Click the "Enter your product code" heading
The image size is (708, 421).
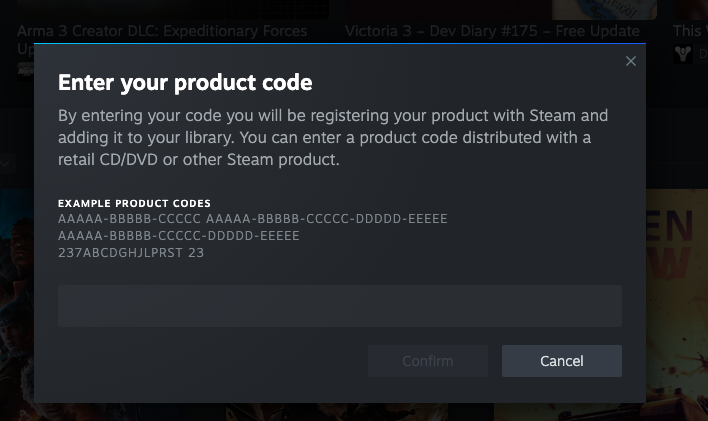tap(186, 82)
